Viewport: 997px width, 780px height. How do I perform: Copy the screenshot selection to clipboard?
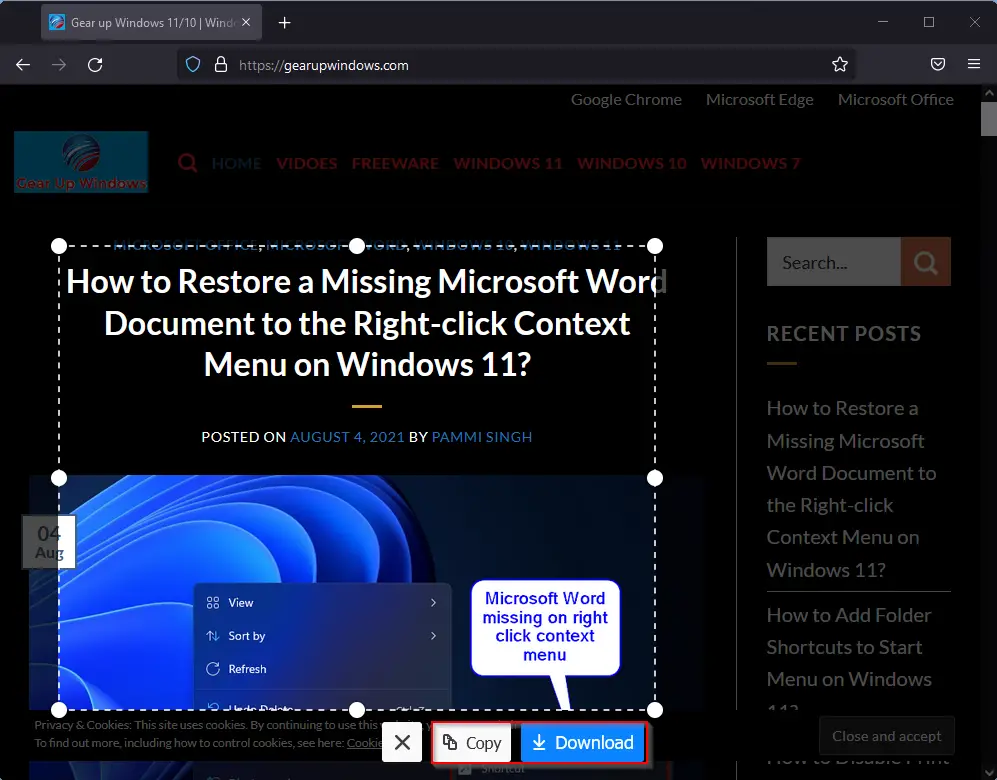pyautogui.click(x=472, y=742)
